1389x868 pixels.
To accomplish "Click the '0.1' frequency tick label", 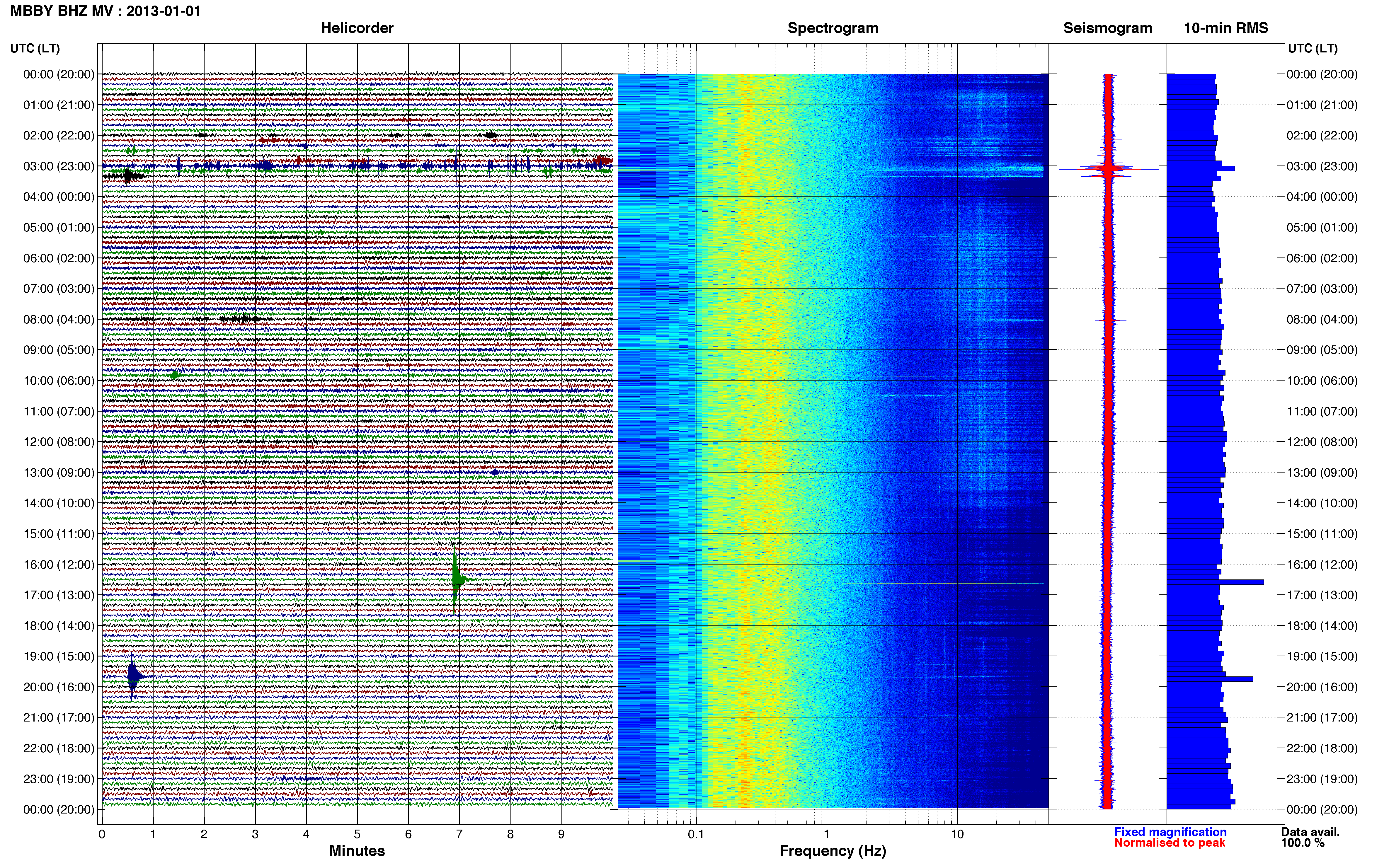I will (x=696, y=834).
